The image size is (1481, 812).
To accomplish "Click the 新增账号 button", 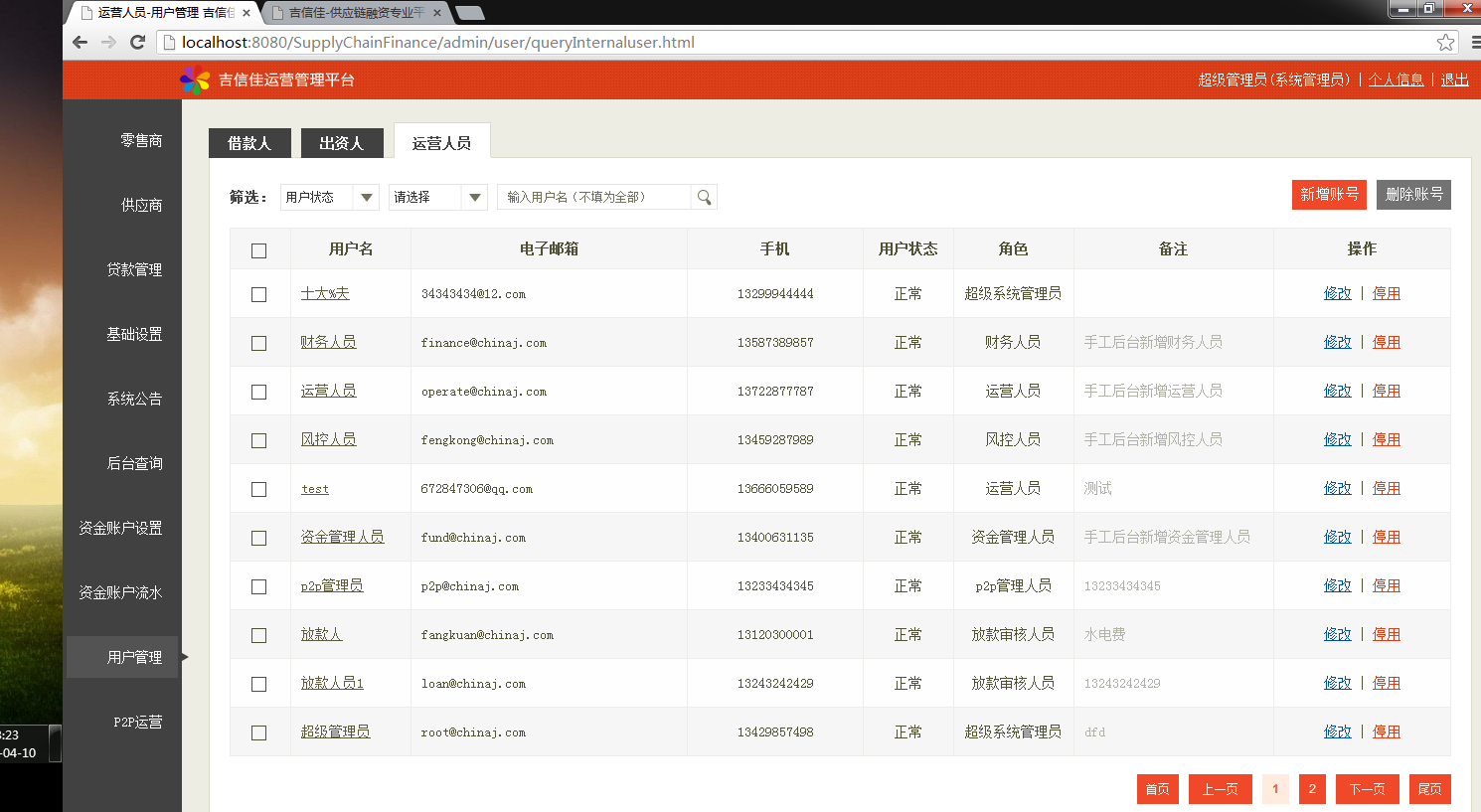I will tap(1329, 195).
